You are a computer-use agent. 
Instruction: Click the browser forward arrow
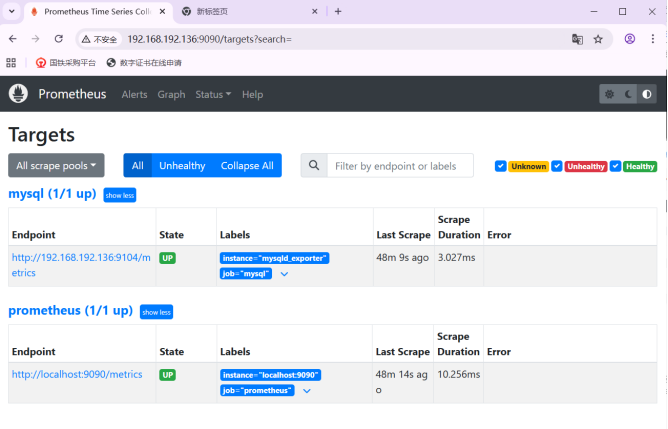pyautogui.click(x=35, y=39)
